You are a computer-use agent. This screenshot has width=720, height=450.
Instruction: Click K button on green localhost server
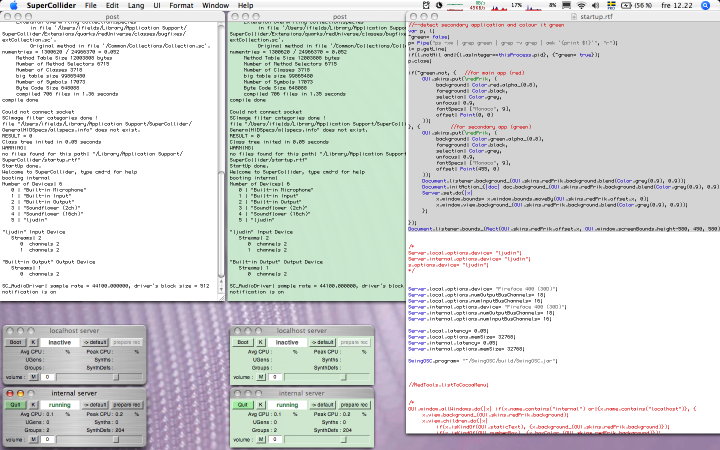[x=260, y=343]
